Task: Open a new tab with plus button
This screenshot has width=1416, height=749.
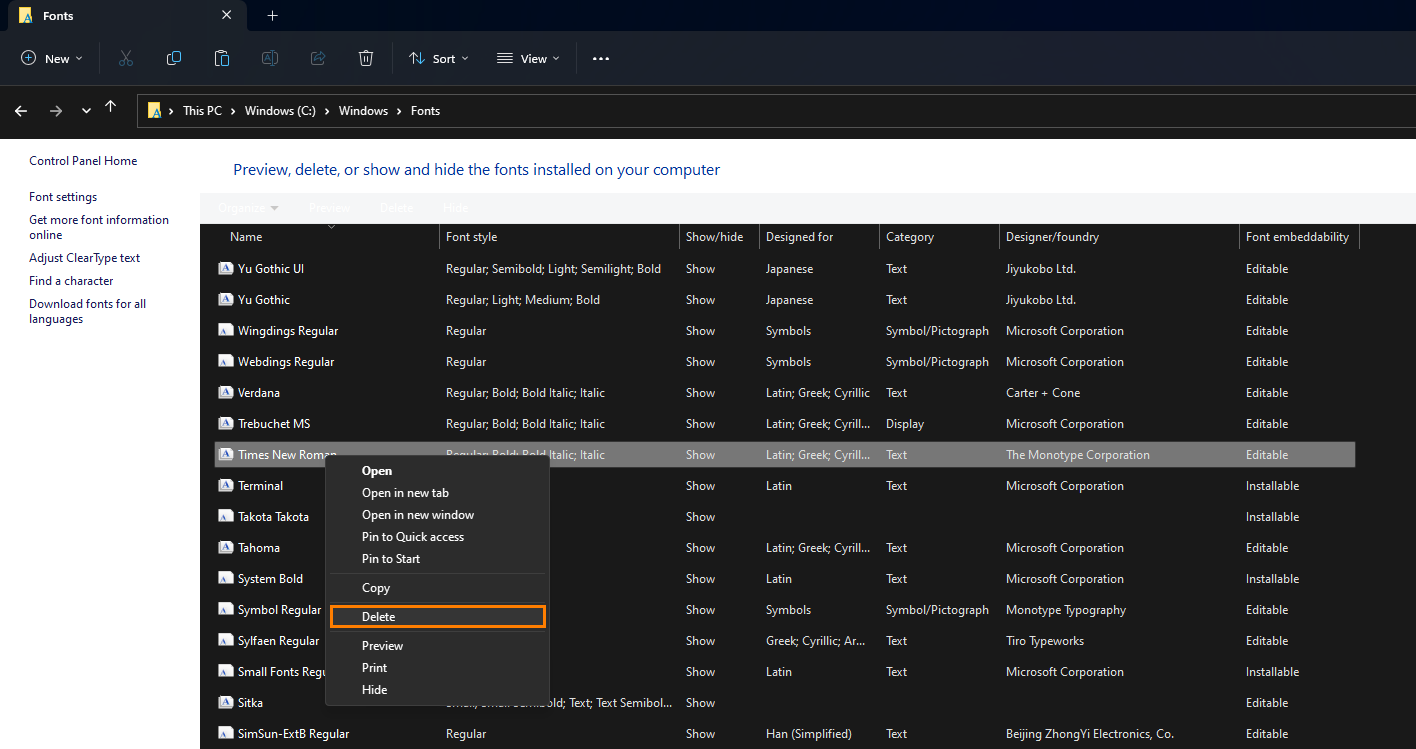Action: [273, 16]
